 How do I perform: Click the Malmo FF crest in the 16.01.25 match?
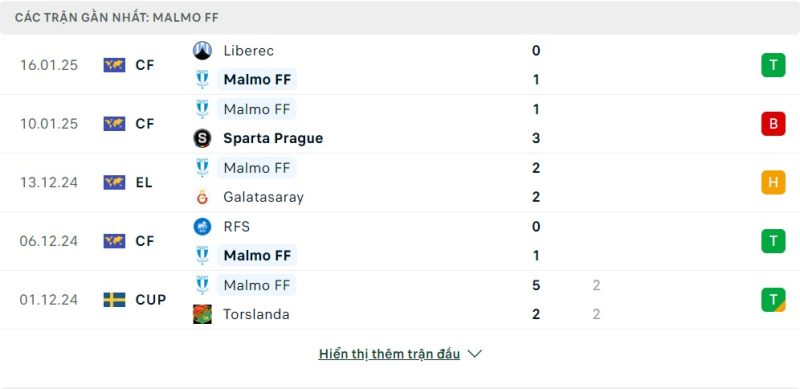click(202, 80)
